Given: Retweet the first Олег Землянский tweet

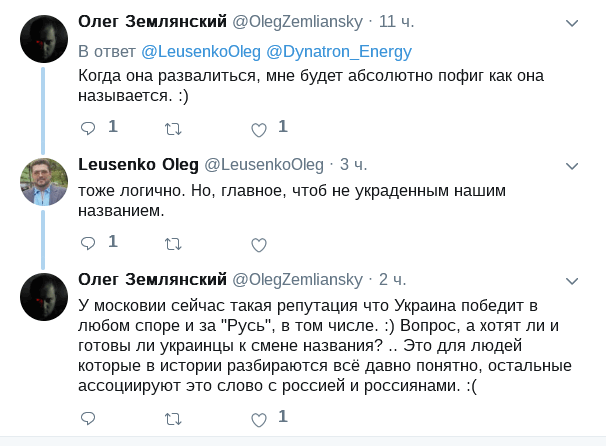Looking at the screenshot, I should [x=173, y=128].
